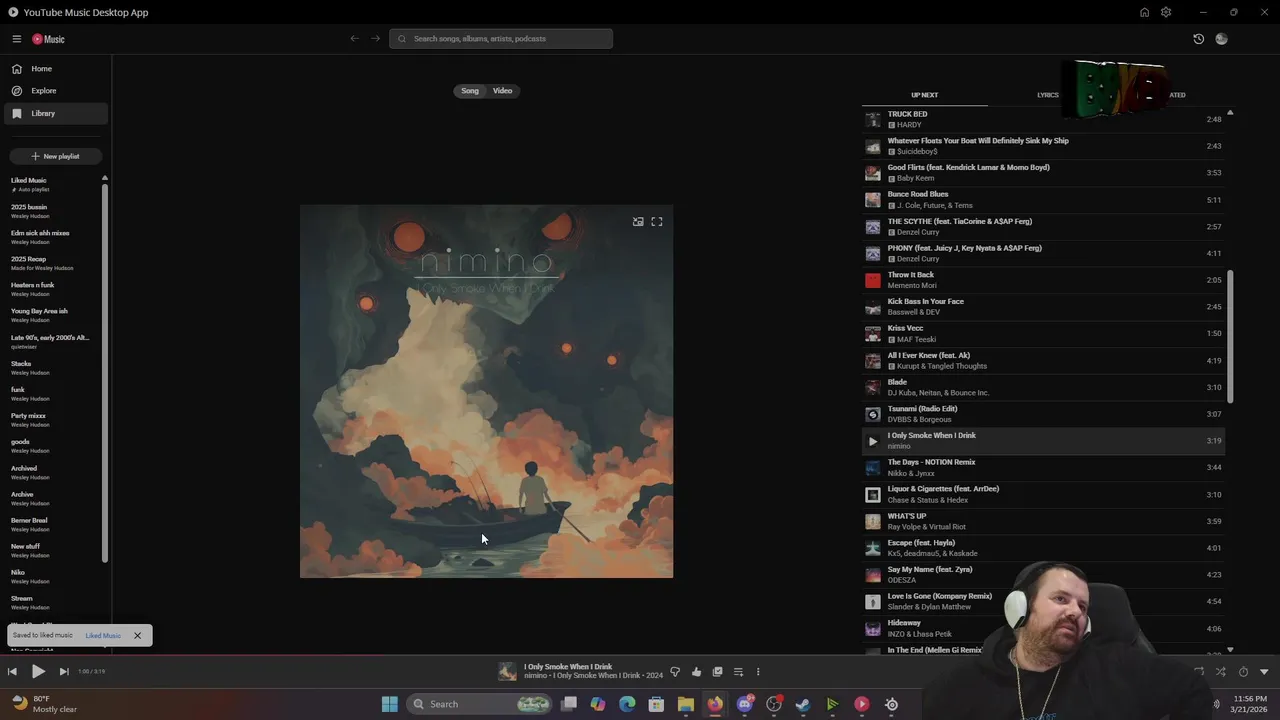Viewport: 1280px width, 720px height.
Task: Focus the search songs input field
Action: [501, 39]
